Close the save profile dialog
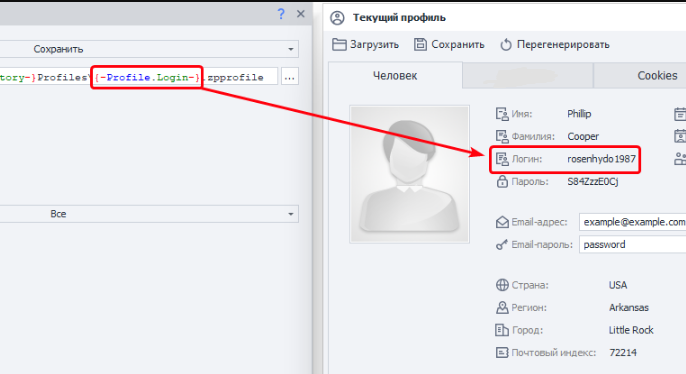The width and height of the screenshot is (686, 374). pyautogui.click(x=301, y=14)
